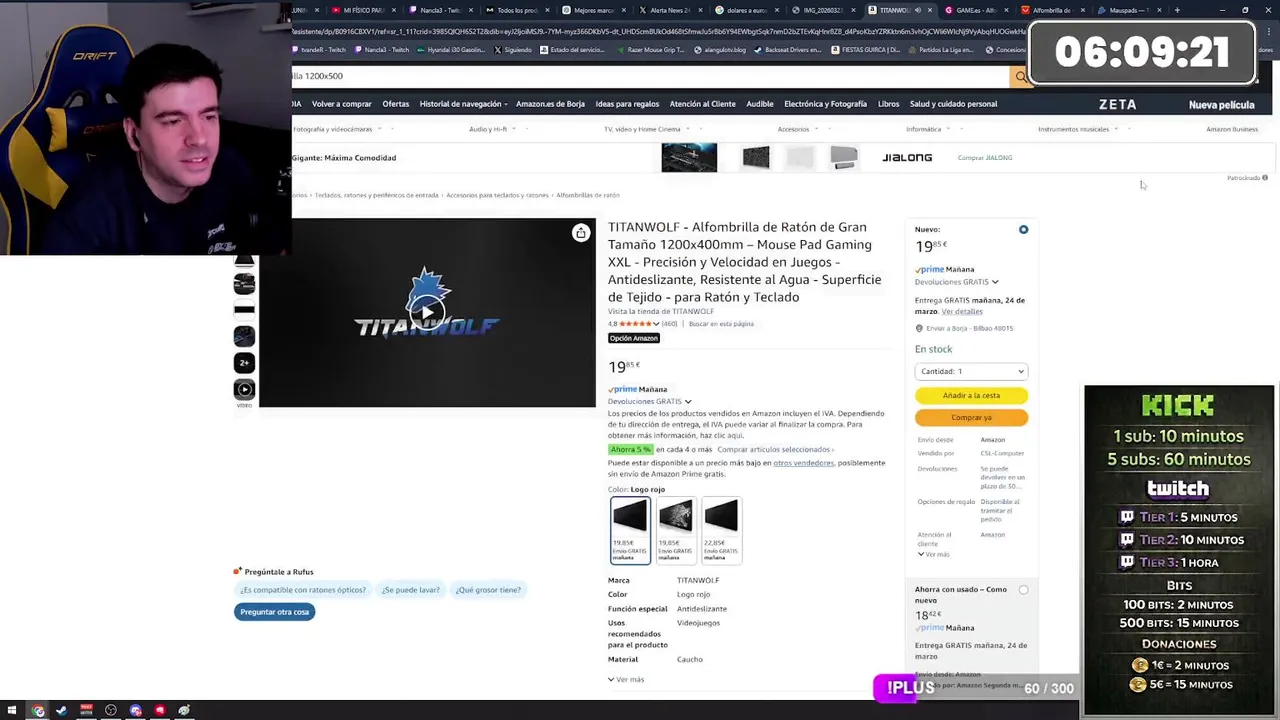Open Estado del servicio bookmark
Viewport: 1280px width, 720px height.
click(573, 50)
